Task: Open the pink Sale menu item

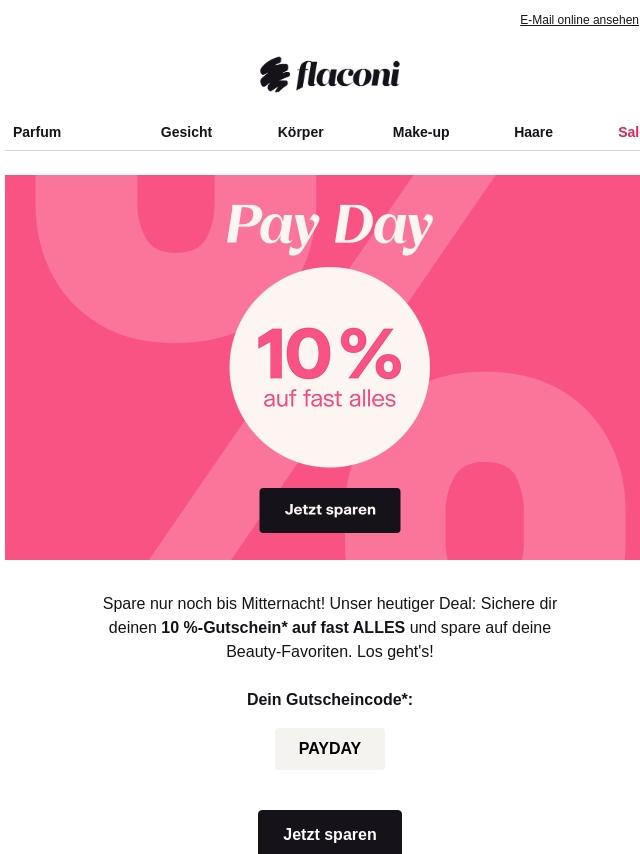Action: [629, 132]
